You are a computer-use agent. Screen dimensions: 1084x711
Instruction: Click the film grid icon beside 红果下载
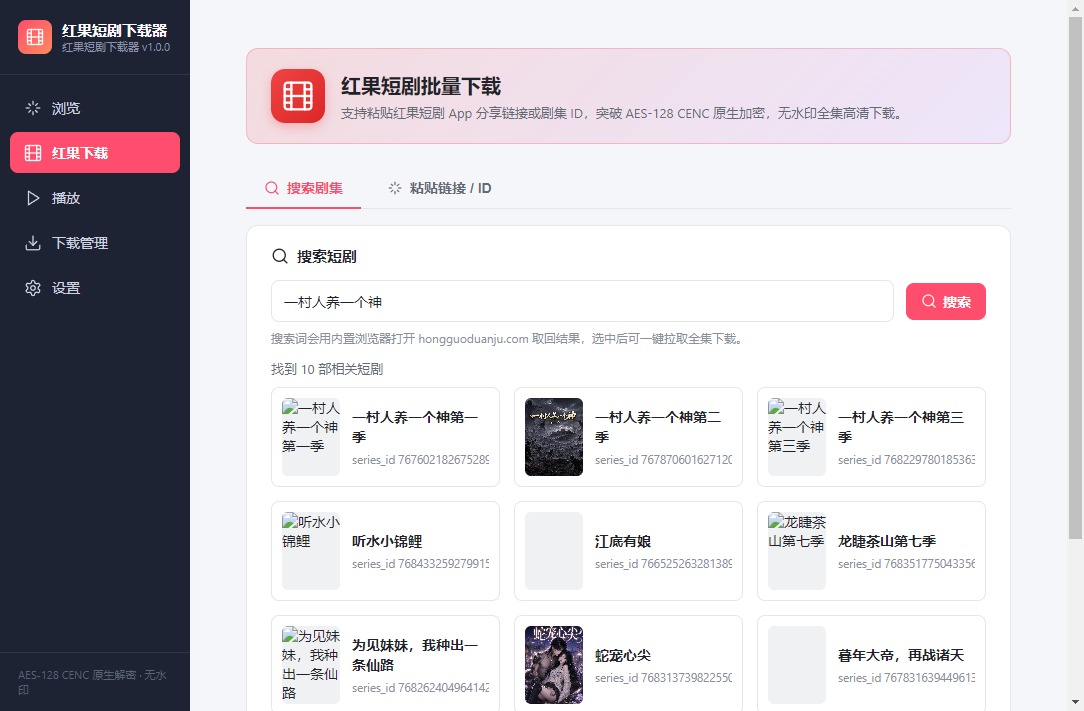(32, 153)
